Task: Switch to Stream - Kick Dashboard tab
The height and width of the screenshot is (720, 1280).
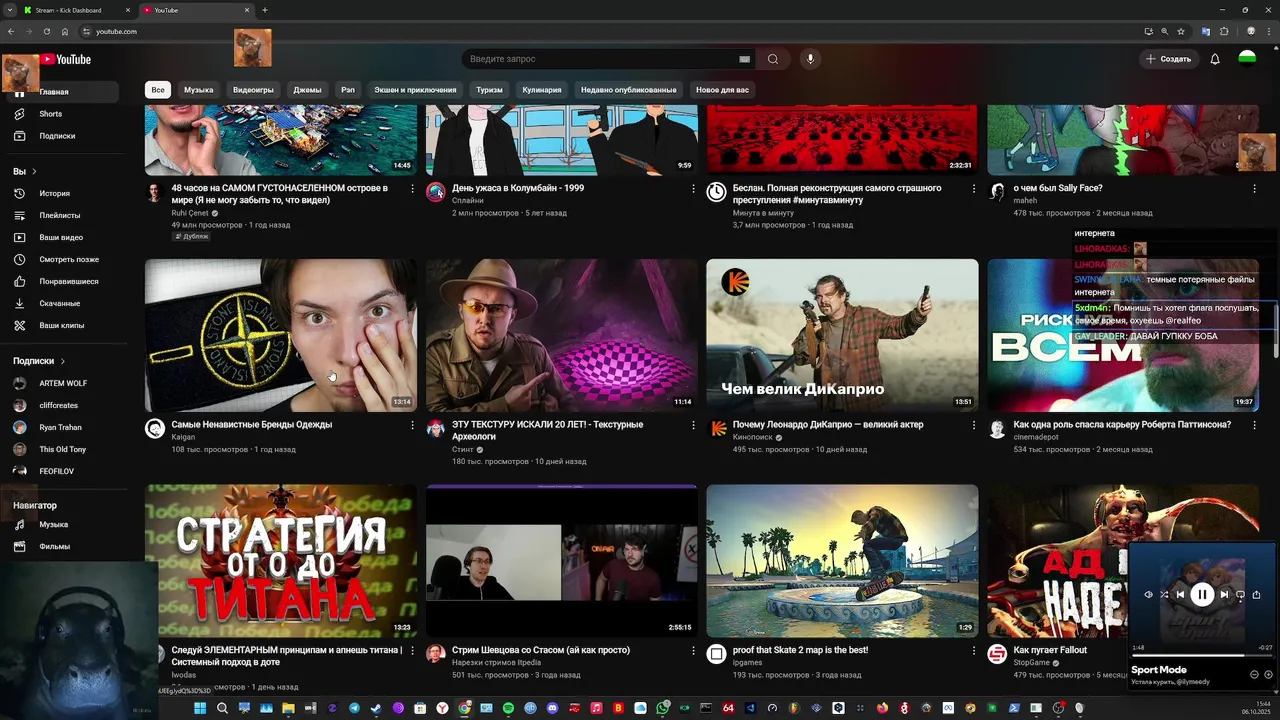Action: (75, 10)
